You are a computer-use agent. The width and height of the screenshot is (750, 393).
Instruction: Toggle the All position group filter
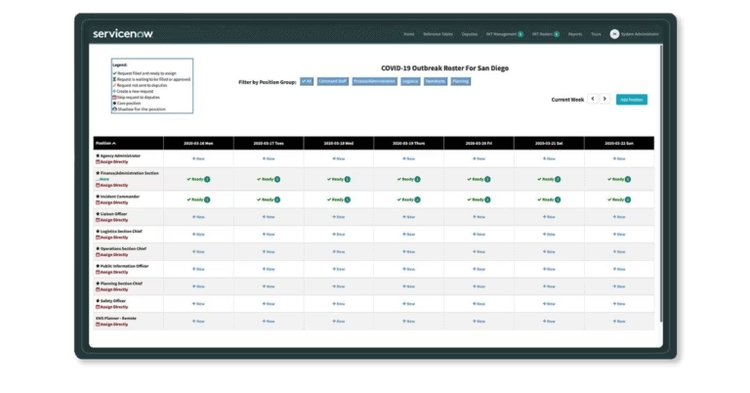click(307, 82)
